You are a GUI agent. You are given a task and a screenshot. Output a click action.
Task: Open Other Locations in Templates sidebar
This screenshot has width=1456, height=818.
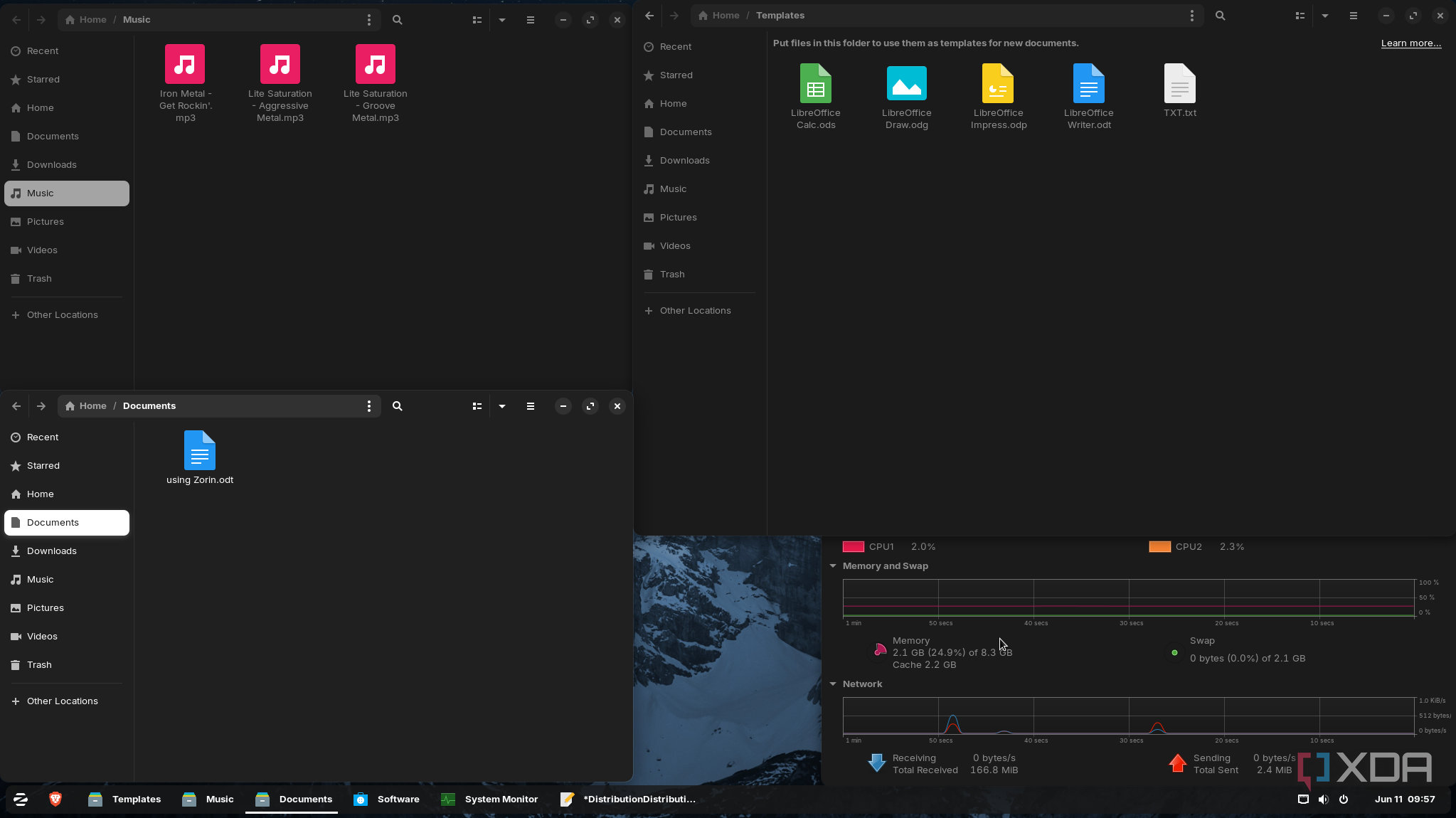[x=700, y=311]
